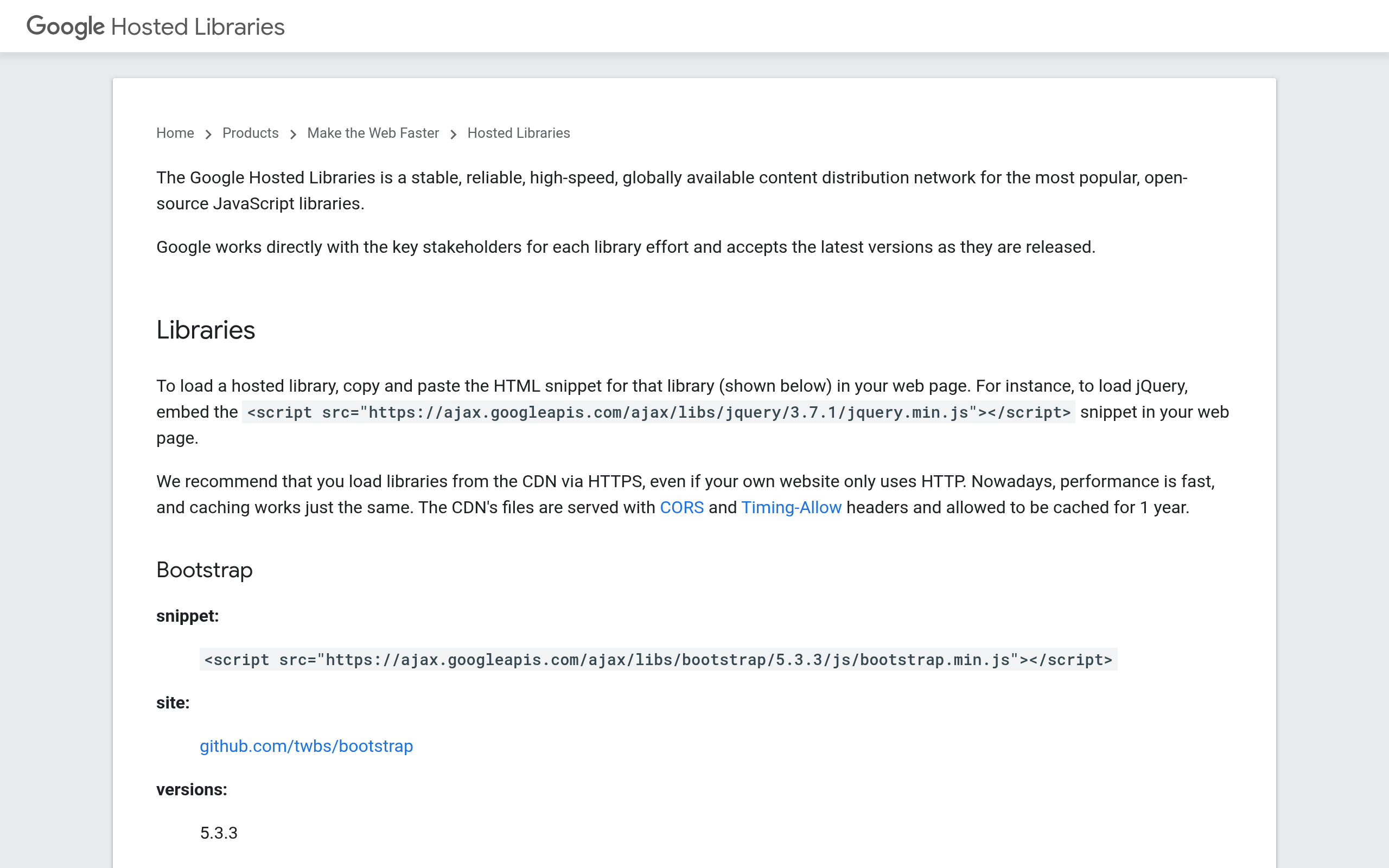Click the versions: label under Bootstrap

tap(192, 789)
